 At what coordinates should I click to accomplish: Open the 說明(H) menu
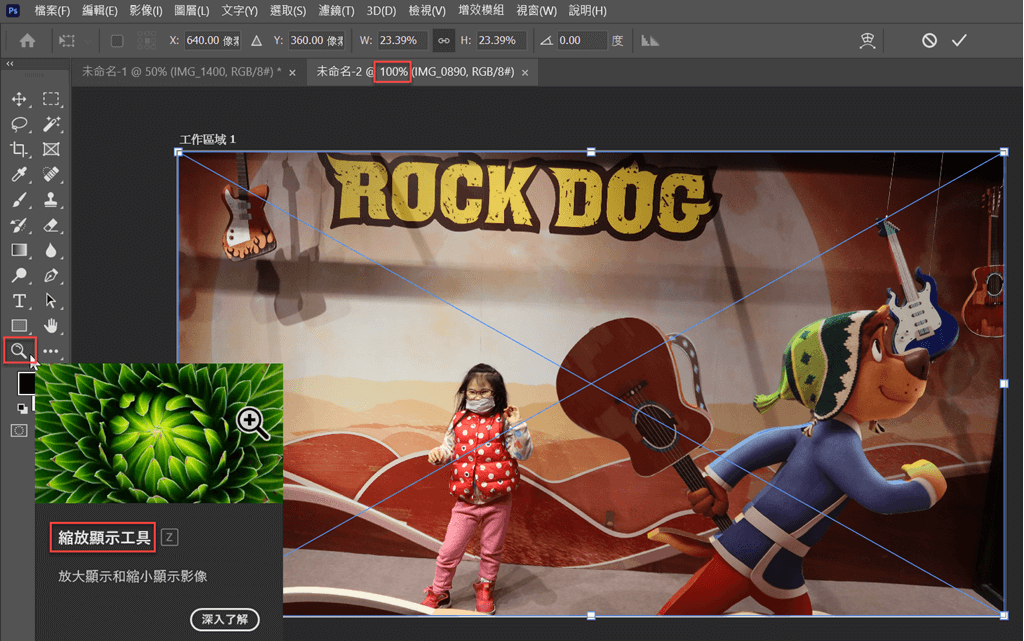click(x=588, y=10)
